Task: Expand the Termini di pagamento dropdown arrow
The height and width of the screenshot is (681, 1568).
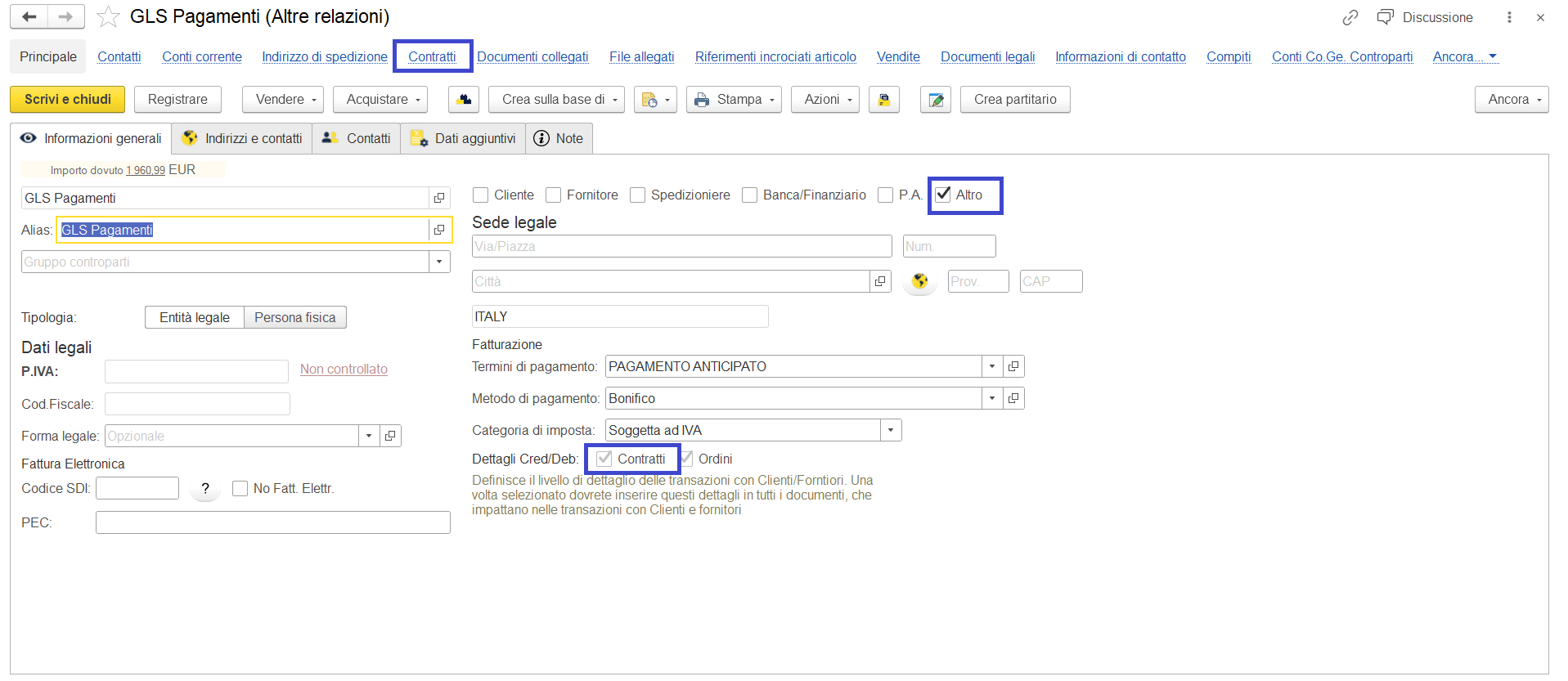Action: click(x=992, y=366)
